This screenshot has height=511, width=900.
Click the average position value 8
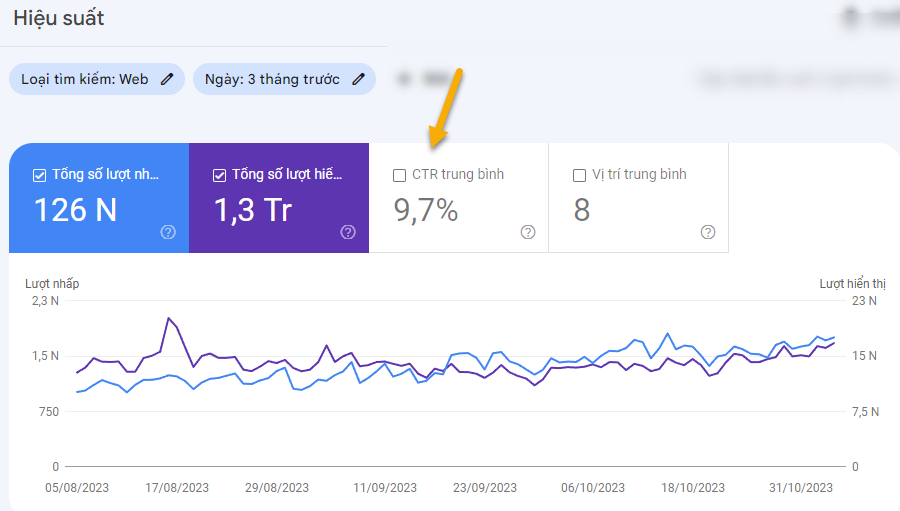(x=582, y=210)
